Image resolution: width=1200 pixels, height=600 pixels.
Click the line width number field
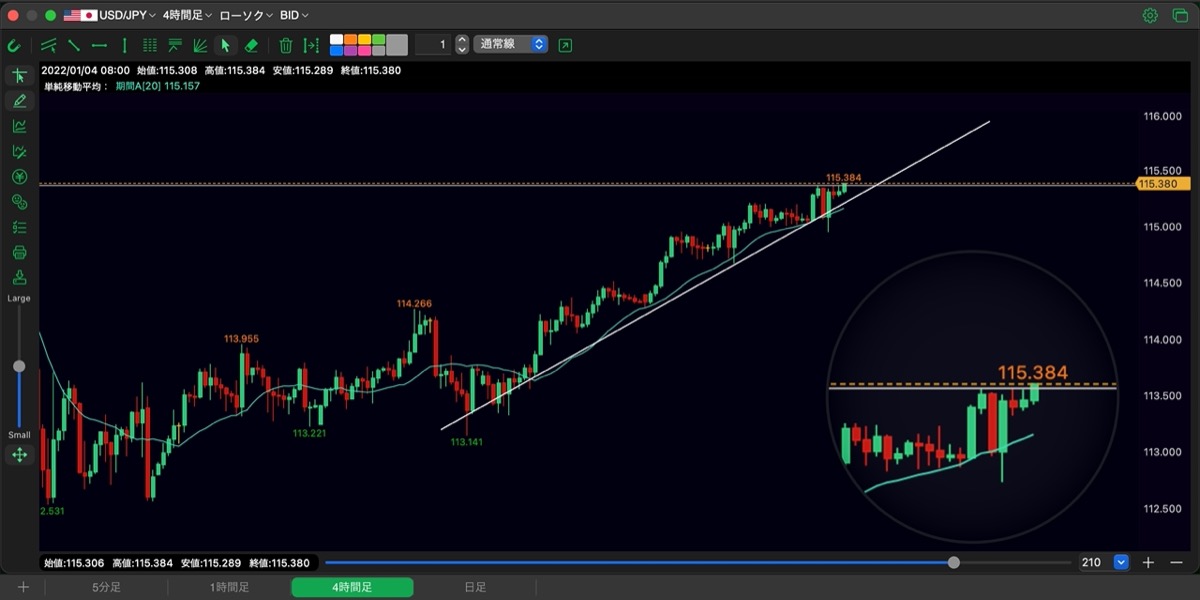click(432, 45)
